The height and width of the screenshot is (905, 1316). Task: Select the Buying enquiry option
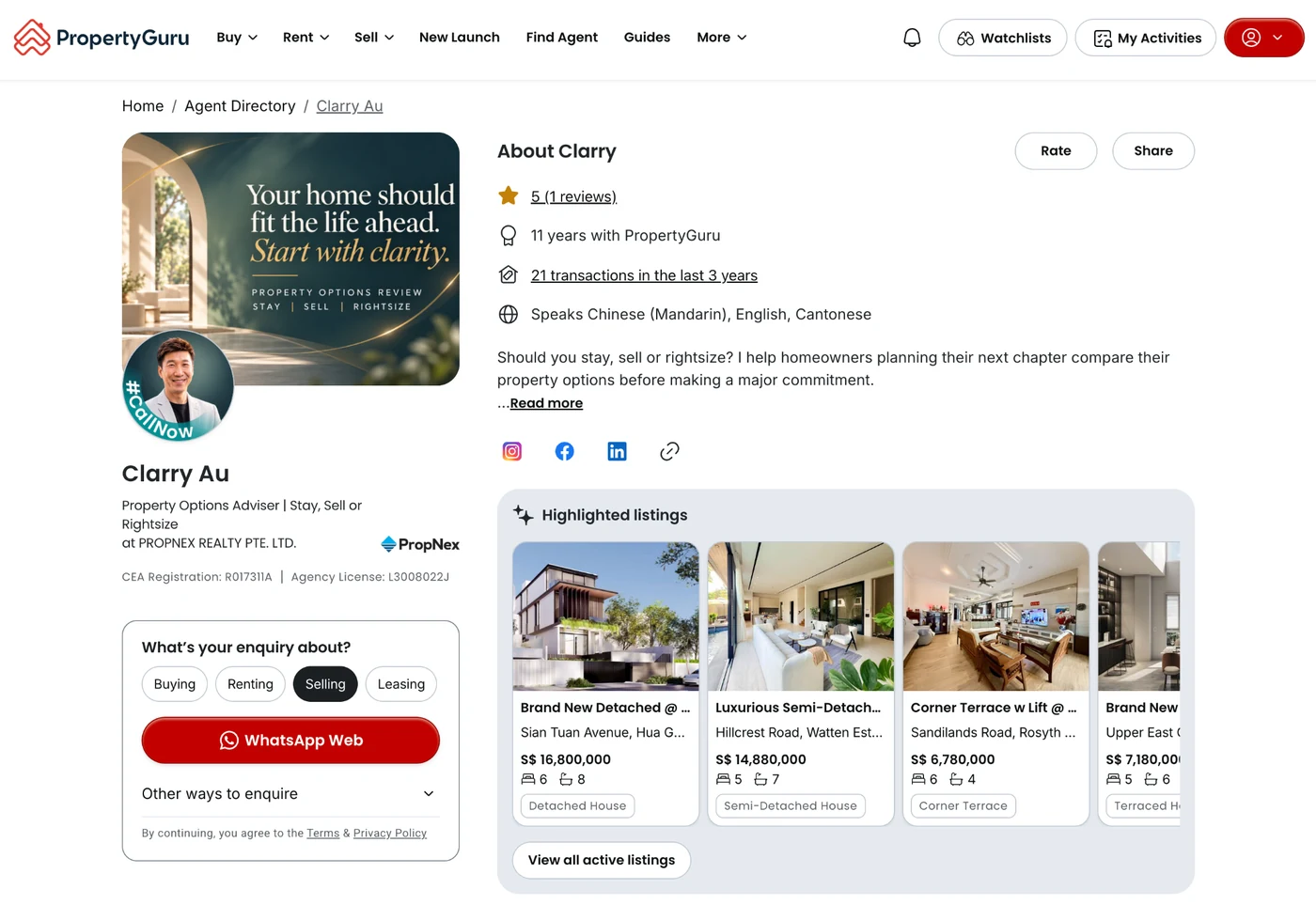coord(175,684)
